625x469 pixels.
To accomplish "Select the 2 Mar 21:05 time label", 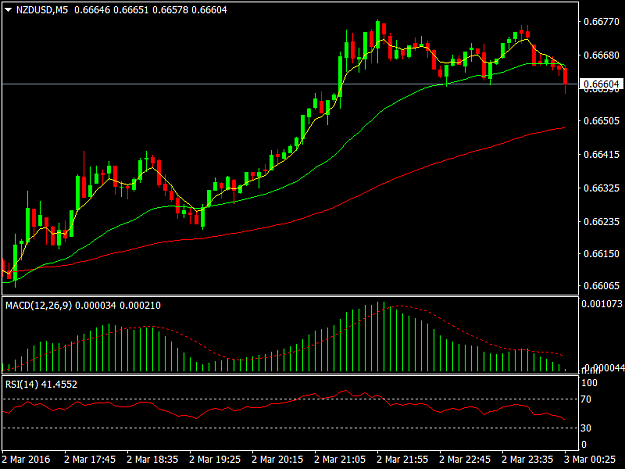I will click(x=340, y=459).
